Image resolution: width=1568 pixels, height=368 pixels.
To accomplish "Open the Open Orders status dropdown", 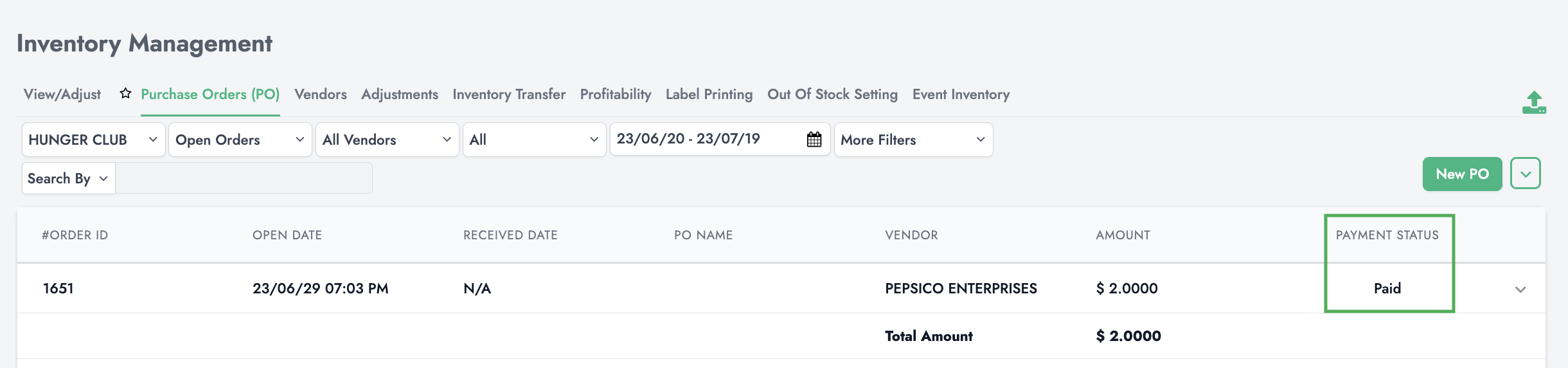I will pyautogui.click(x=240, y=140).
